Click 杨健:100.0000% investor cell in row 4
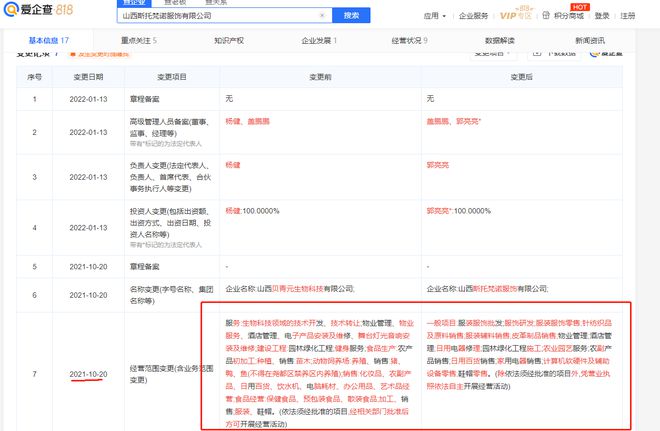Screen dimensions: 660x431 252,211
